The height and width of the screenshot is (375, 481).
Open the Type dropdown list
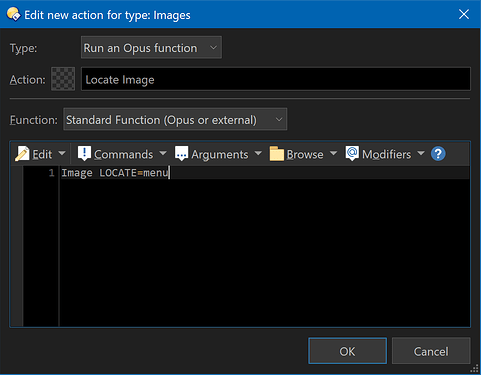pyautogui.click(x=151, y=48)
